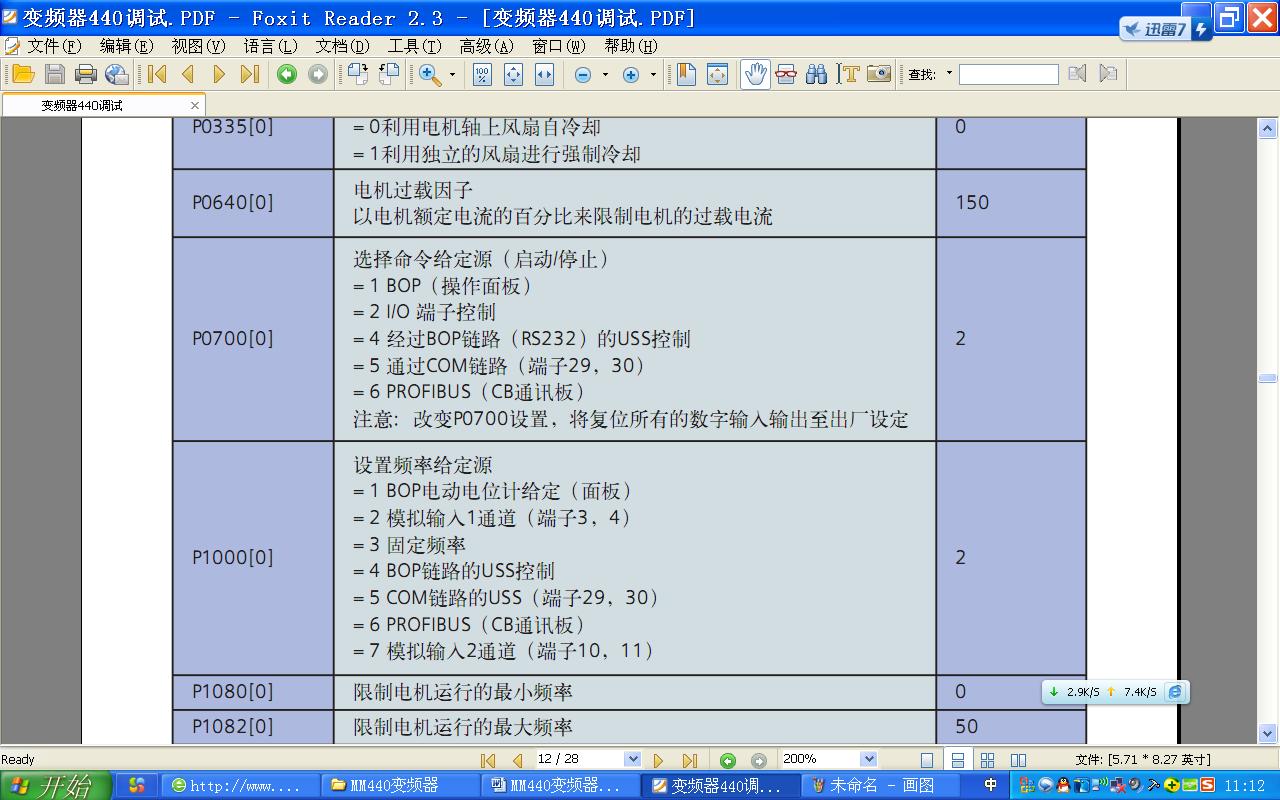Click gray next view button in top toolbar
Viewport: 1280px width, 800px height.
click(318, 74)
